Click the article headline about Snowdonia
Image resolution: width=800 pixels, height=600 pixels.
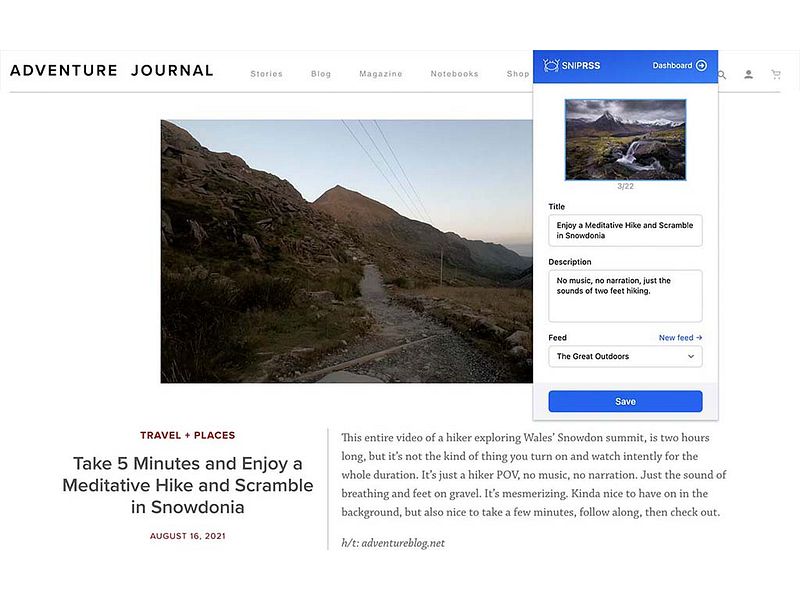click(188, 485)
